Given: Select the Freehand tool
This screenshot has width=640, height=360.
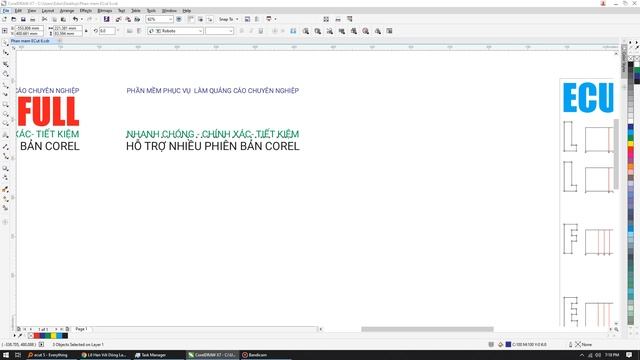Looking at the screenshot, I should pyautogui.click(x=5, y=85).
